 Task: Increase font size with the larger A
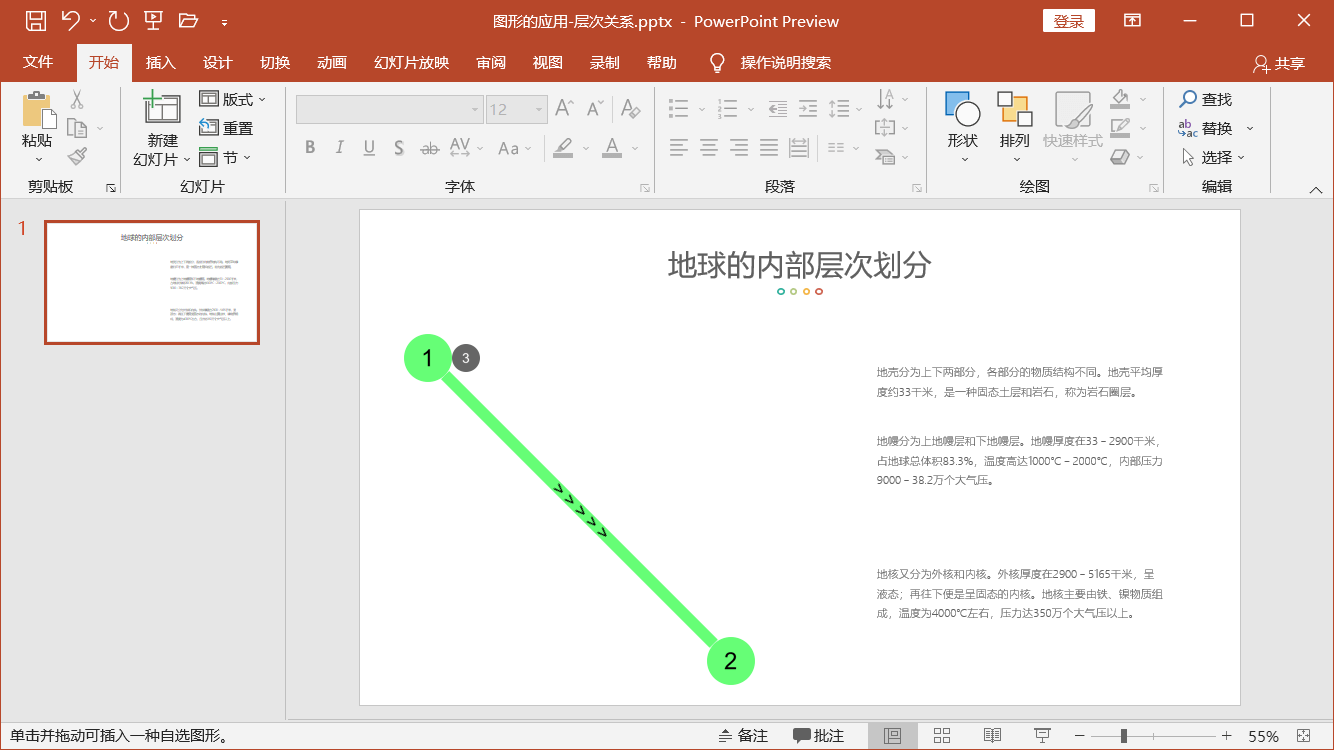pos(565,108)
